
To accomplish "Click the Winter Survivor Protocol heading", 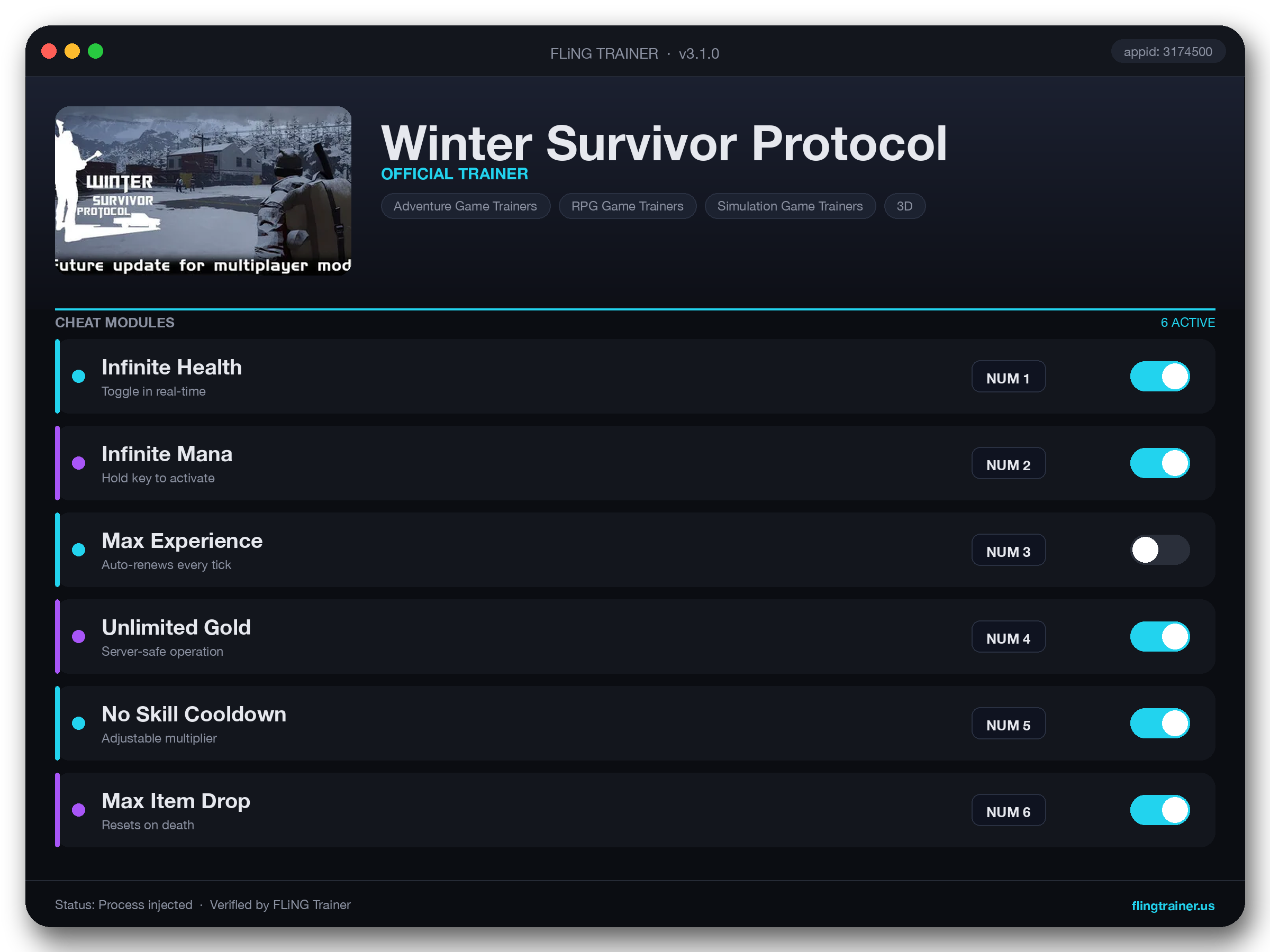I will [x=664, y=143].
